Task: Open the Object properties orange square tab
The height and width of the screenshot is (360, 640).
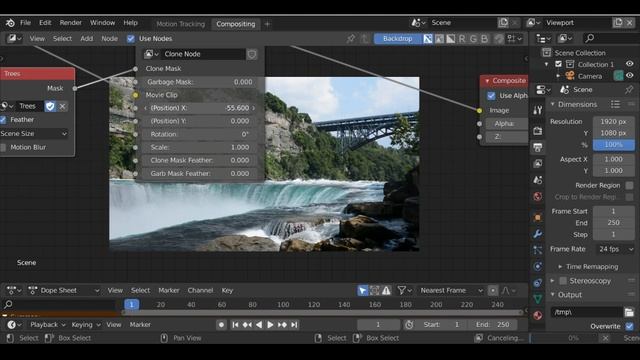Action: 538,217
